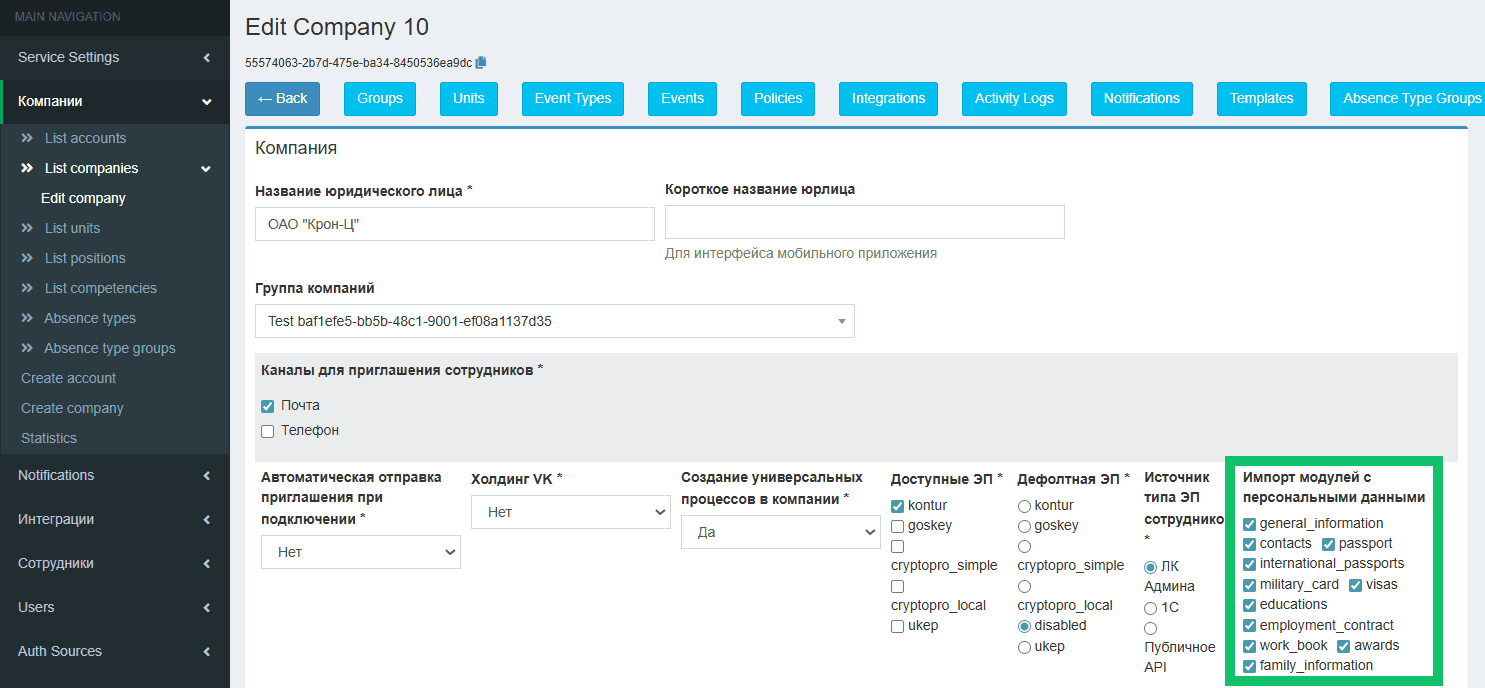Select kontur radio under Дефолтная ЭП
This screenshot has height=688, width=1485.
[1024, 506]
